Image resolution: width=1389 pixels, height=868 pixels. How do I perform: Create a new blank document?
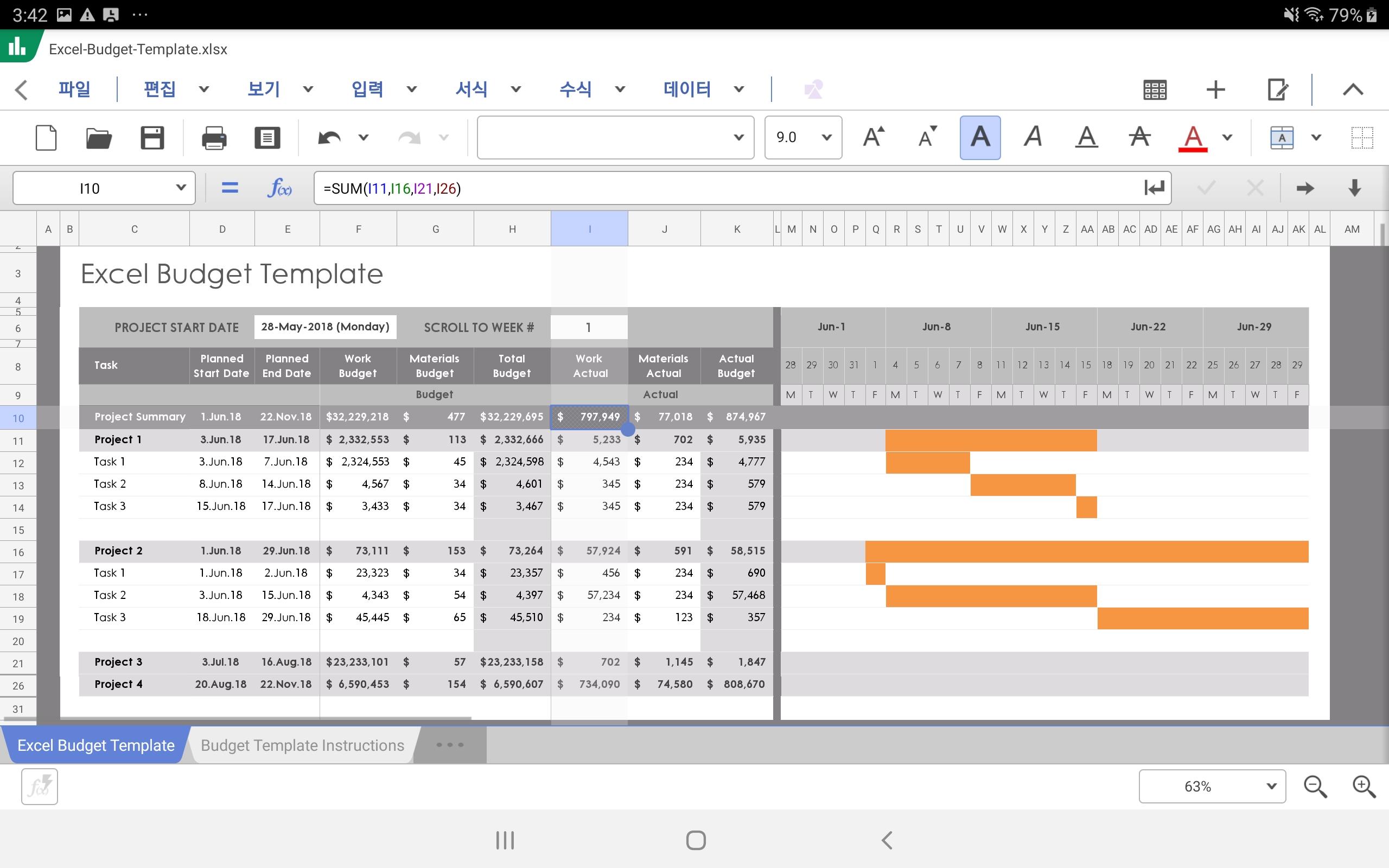[46, 138]
